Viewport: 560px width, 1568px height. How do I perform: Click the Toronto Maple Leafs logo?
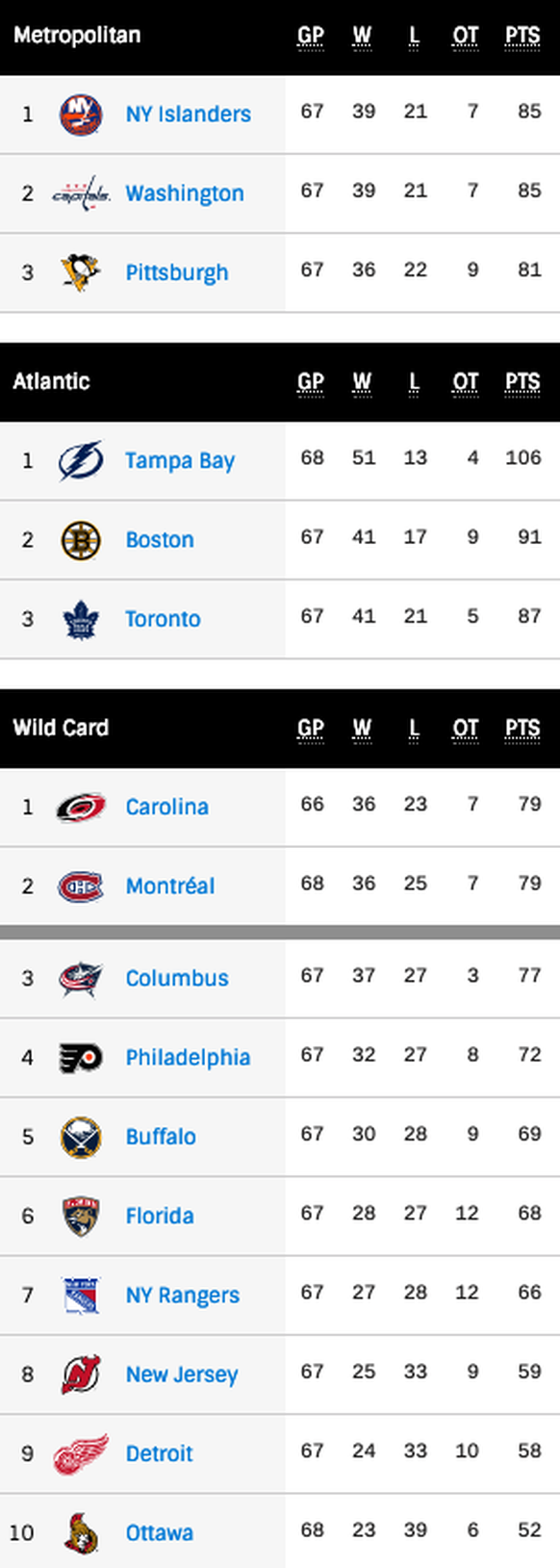coord(81,619)
